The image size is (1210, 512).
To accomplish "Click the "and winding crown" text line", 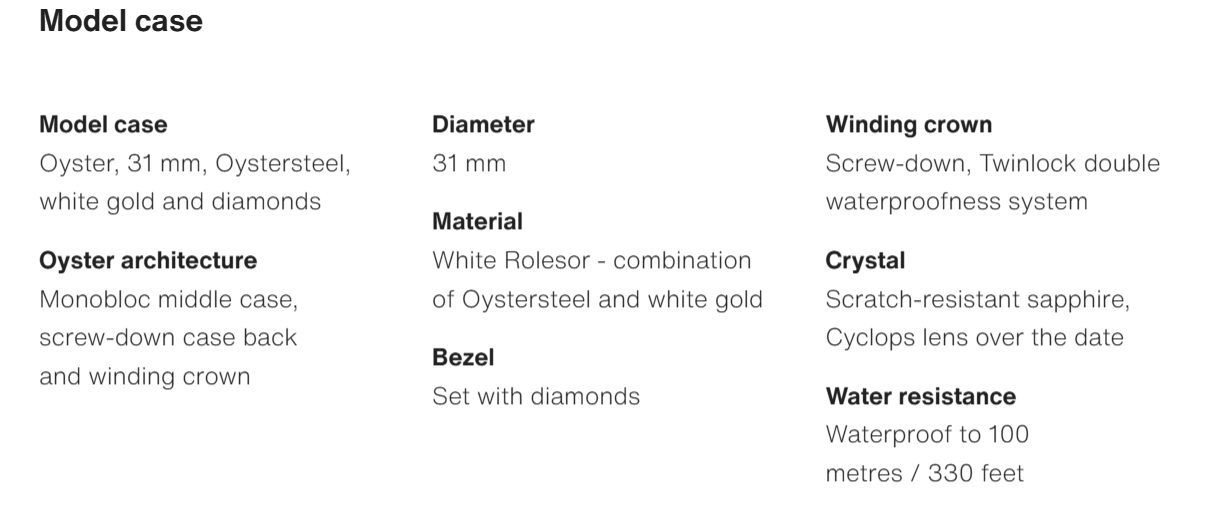I will (x=144, y=376).
